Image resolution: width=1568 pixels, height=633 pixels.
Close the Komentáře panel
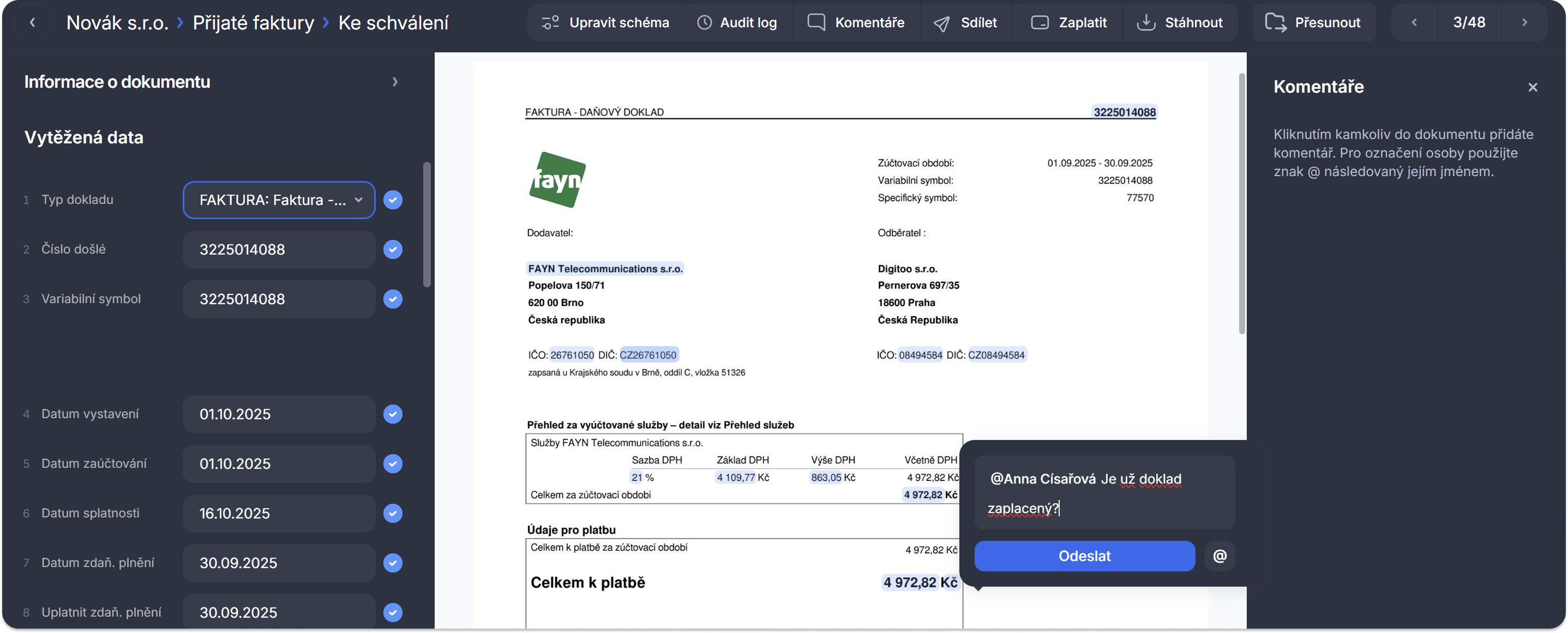pyautogui.click(x=1532, y=87)
